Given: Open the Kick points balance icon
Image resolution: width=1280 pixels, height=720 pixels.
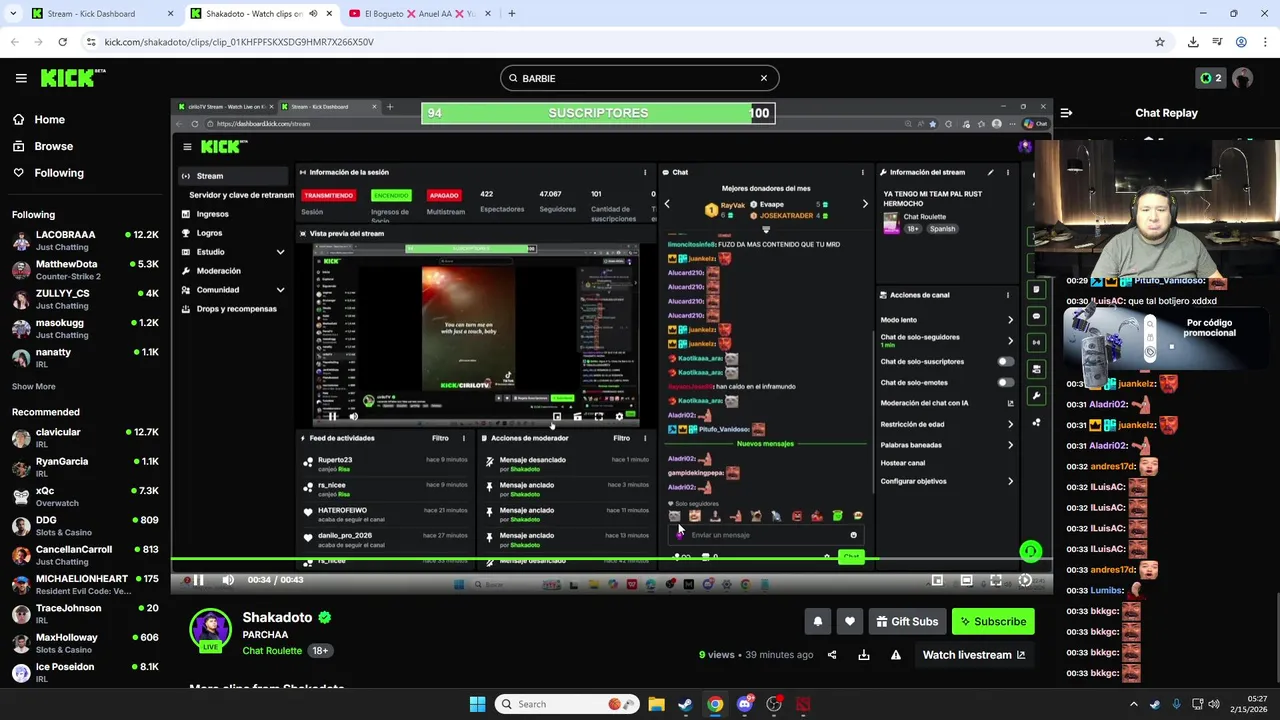Looking at the screenshot, I should point(1211,78).
